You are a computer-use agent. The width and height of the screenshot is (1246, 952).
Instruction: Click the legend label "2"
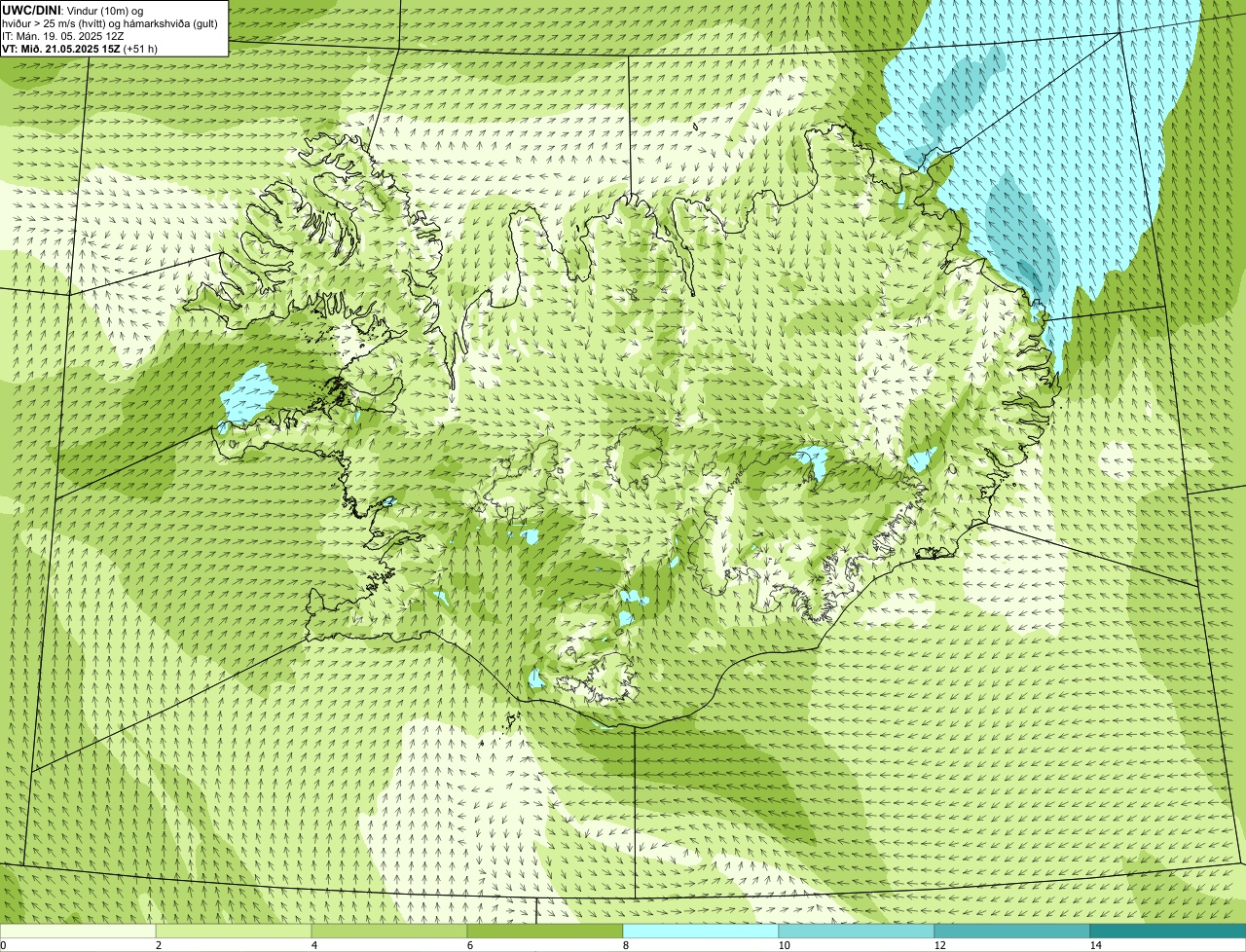158,945
